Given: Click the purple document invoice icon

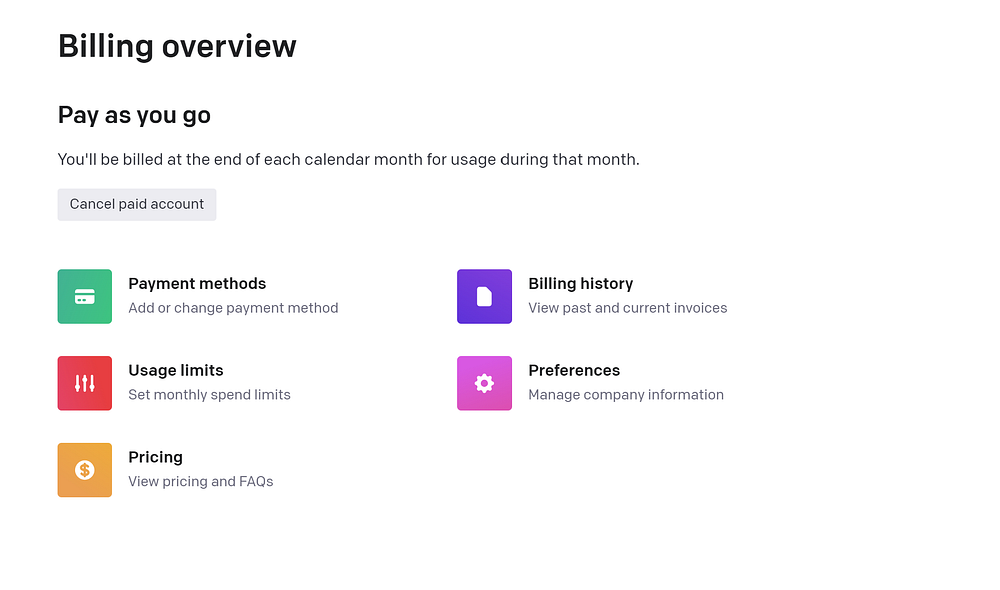Looking at the screenshot, I should click(x=484, y=296).
